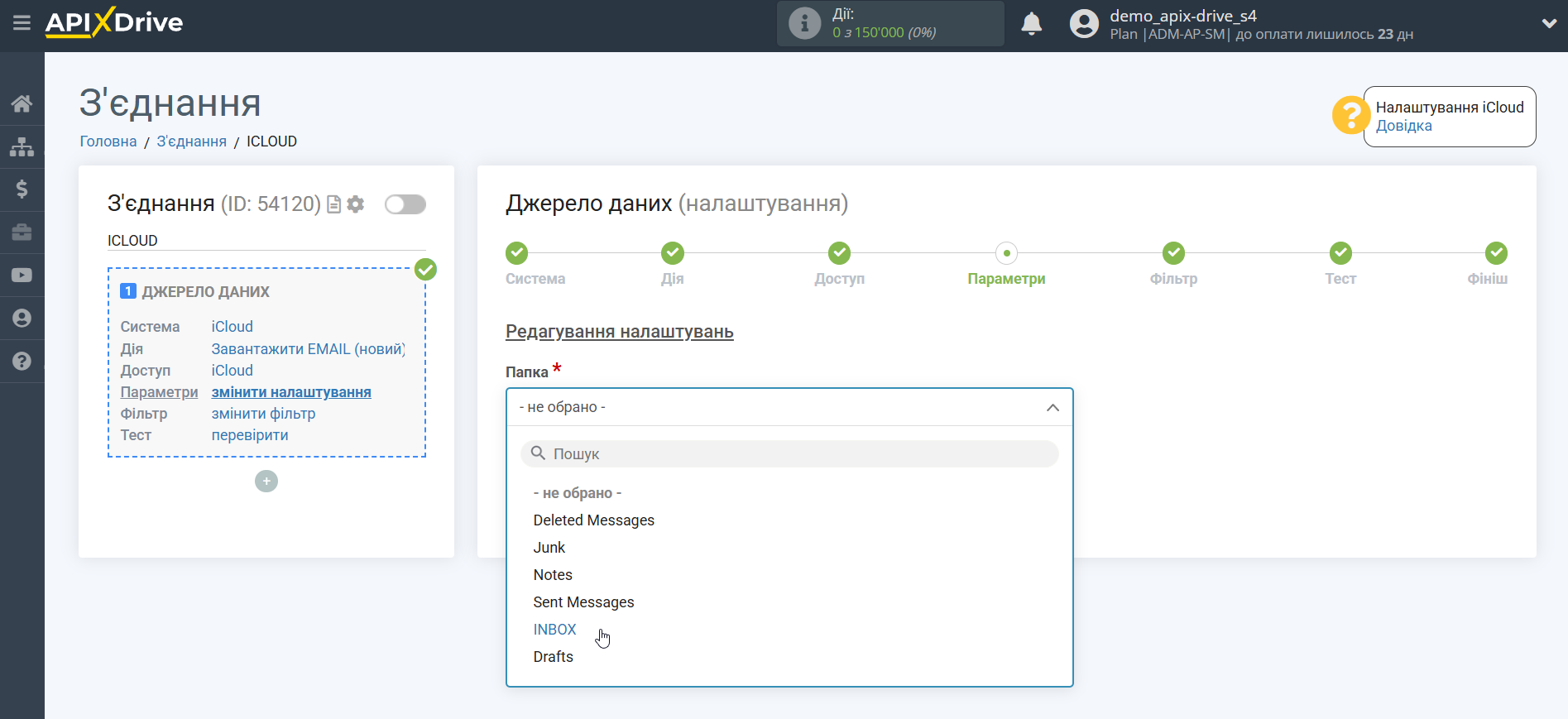Viewport: 1568px width, 719px height.
Task: Open the briefcase icon in sidebar
Action: coord(22,232)
